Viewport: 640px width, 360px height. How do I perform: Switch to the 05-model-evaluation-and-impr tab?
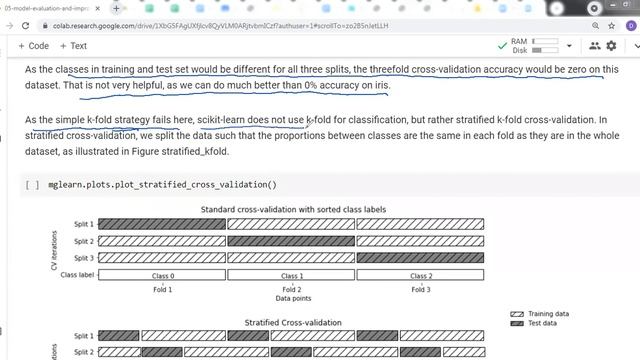(x=47, y=8)
